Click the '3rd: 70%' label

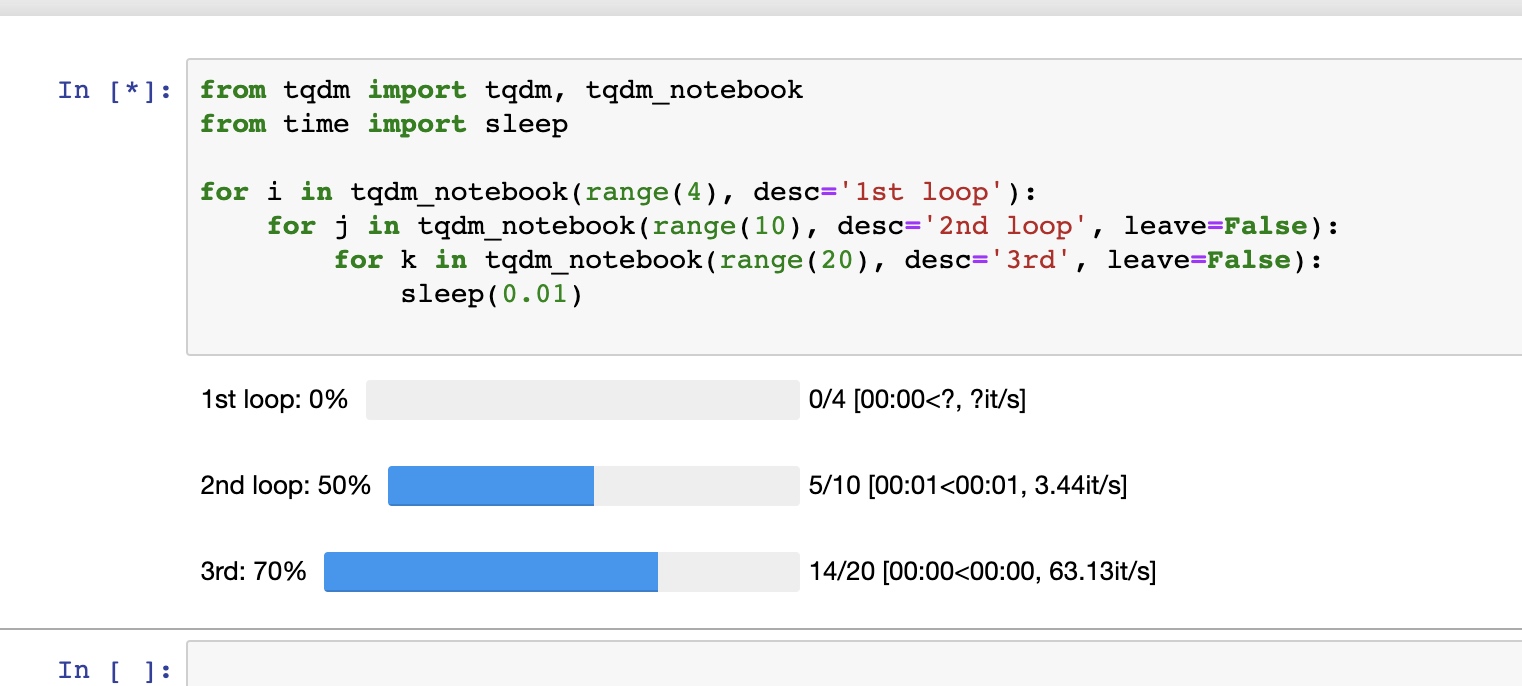pyautogui.click(x=253, y=572)
